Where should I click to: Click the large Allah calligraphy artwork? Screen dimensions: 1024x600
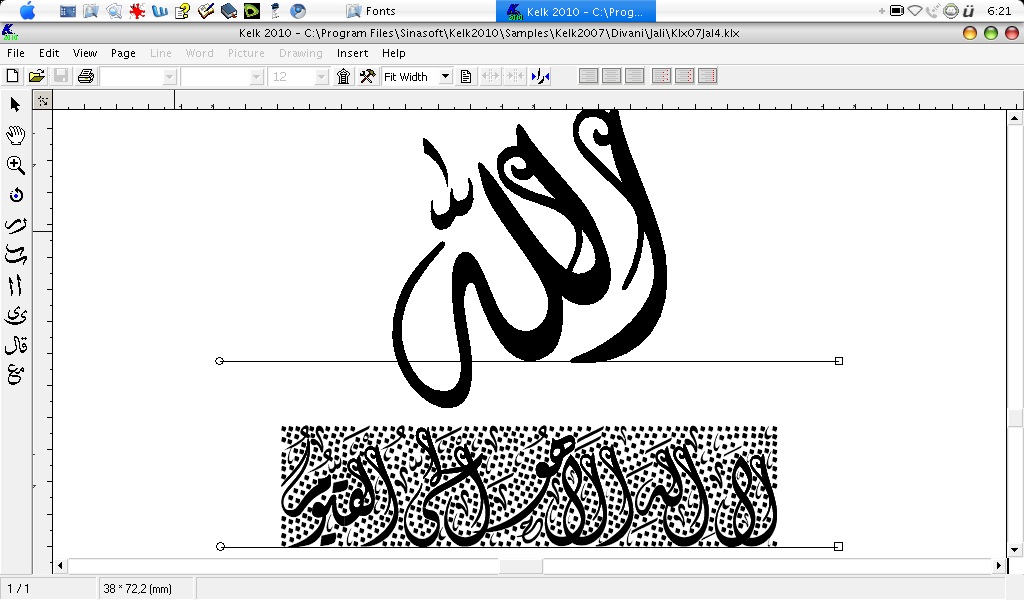coord(530,258)
